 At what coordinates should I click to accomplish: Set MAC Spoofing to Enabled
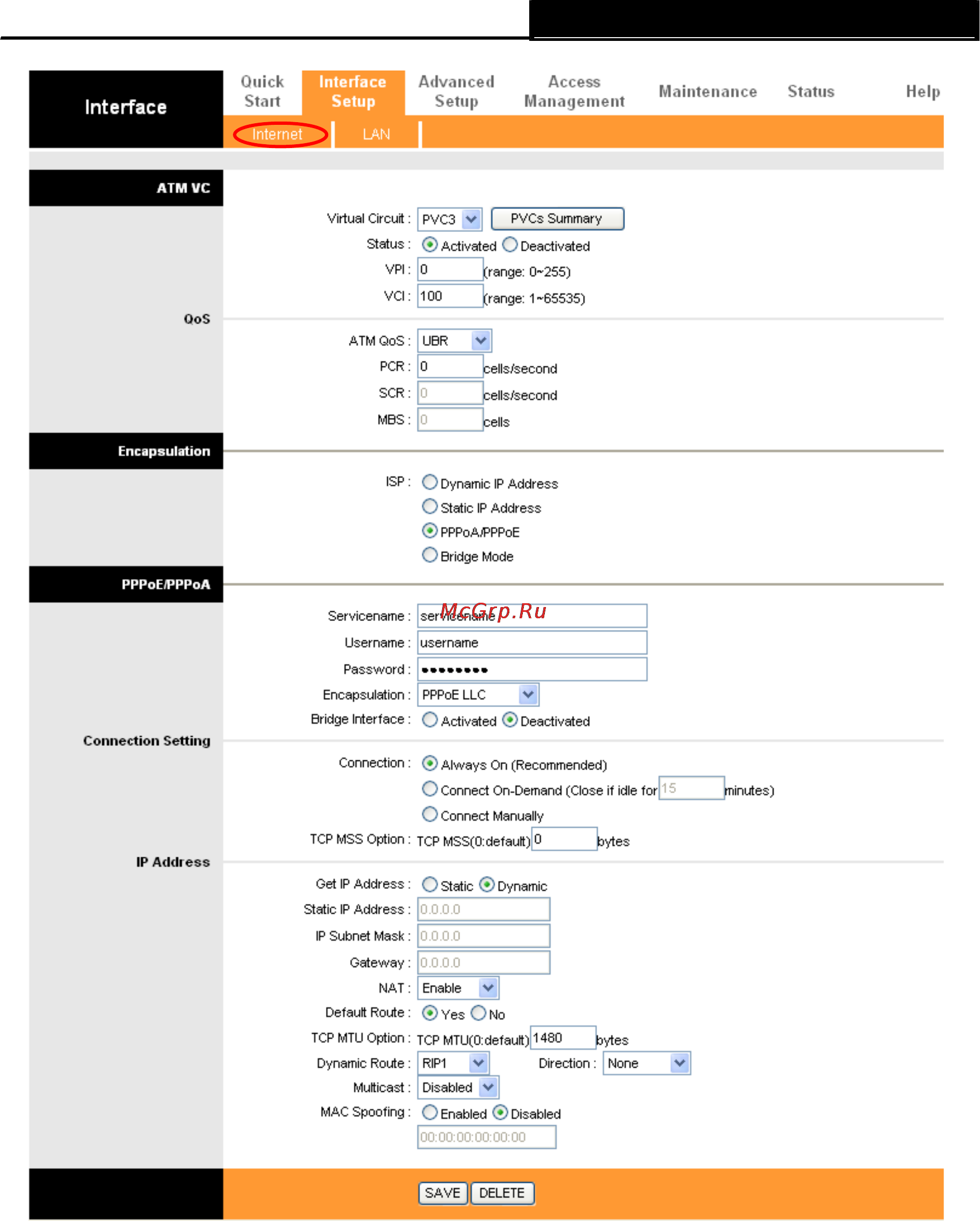pyautogui.click(x=430, y=1112)
